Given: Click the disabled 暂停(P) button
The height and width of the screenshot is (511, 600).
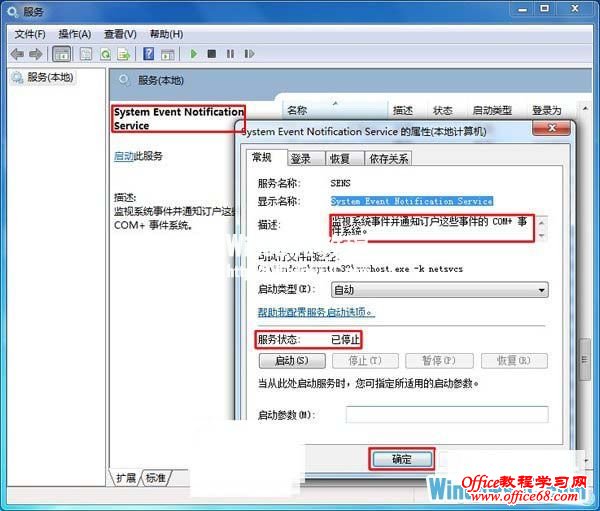Looking at the screenshot, I should coord(439,361).
